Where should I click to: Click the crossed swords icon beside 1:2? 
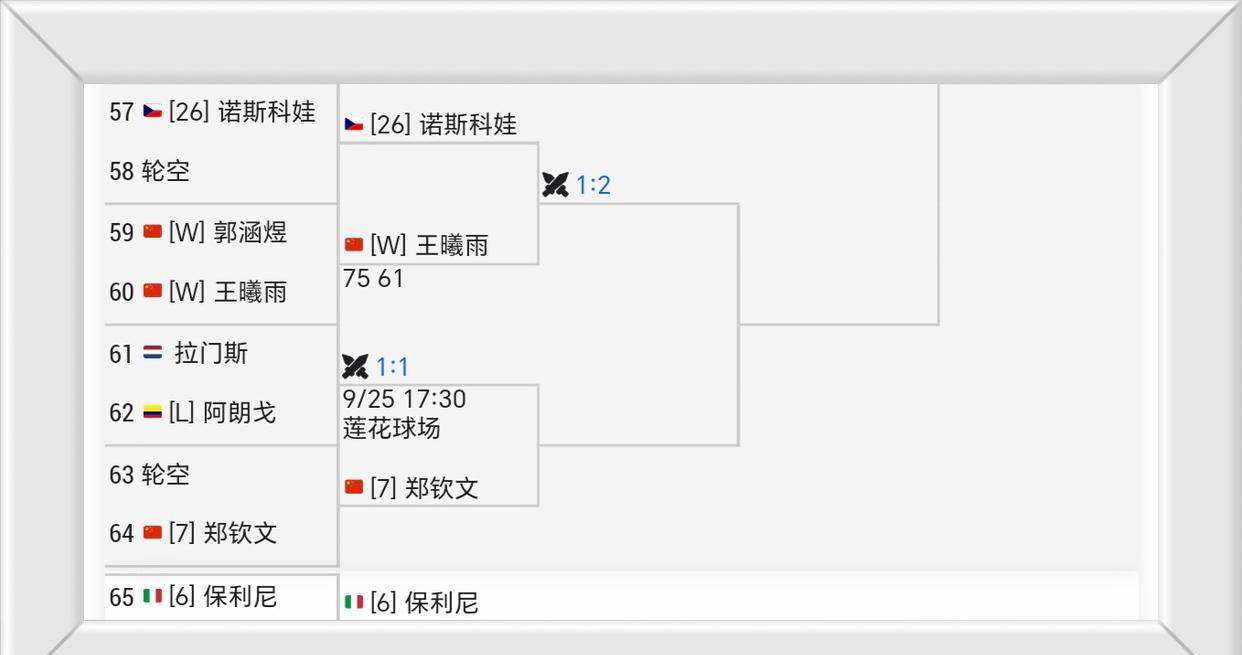[555, 185]
